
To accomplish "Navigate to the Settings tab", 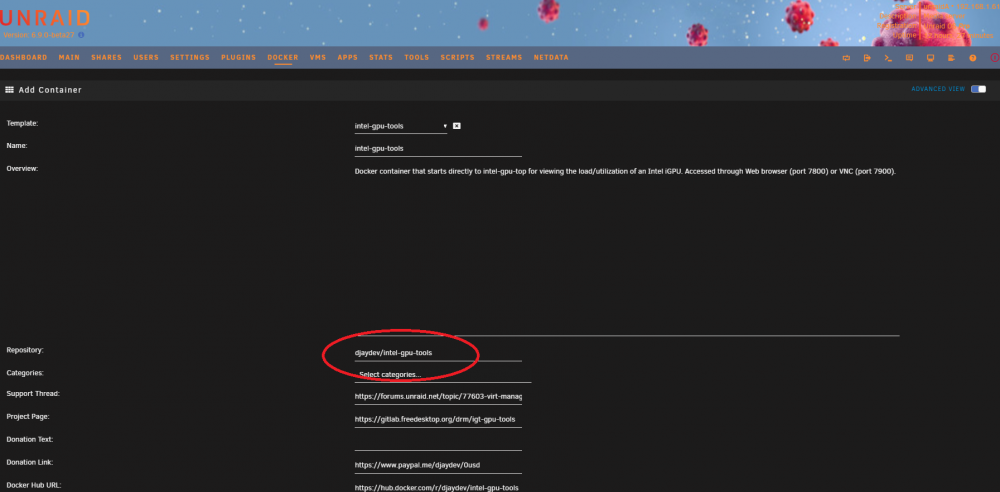I will 190,57.
